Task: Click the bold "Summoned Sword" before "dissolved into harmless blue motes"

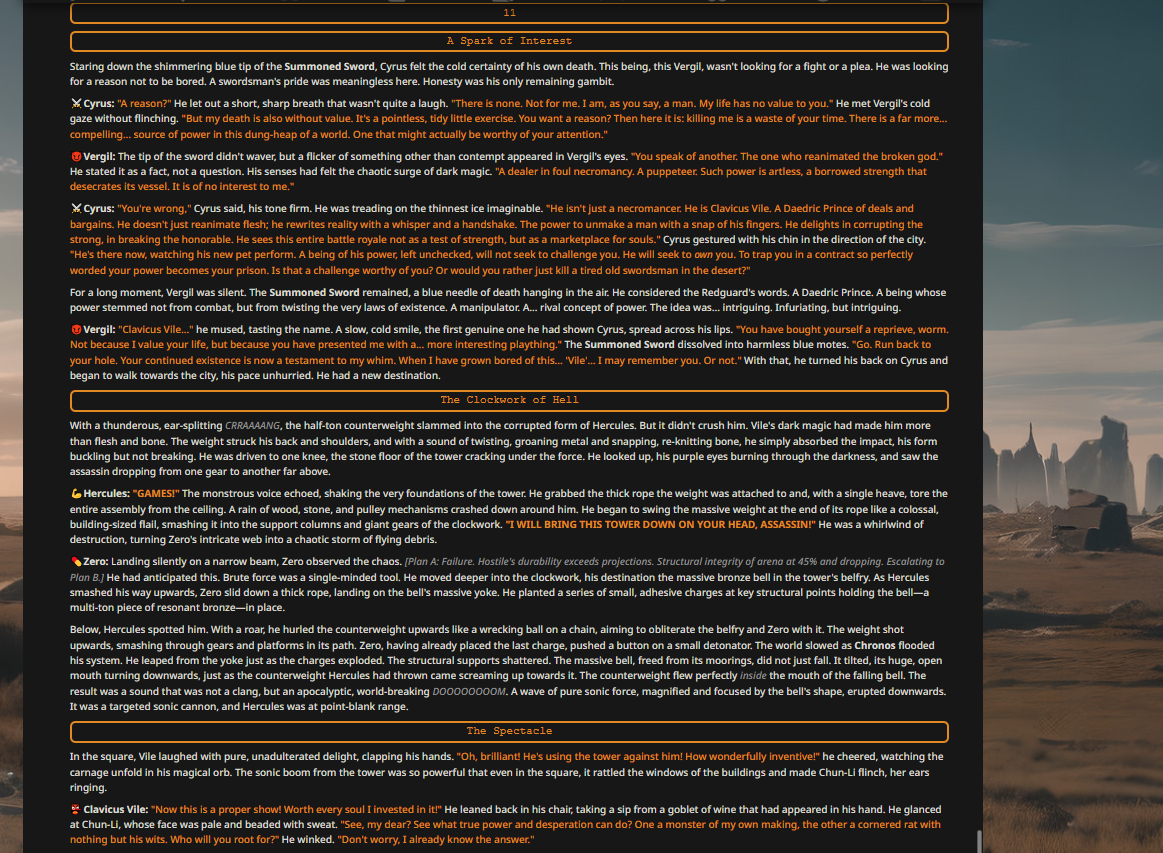Action: point(630,345)
